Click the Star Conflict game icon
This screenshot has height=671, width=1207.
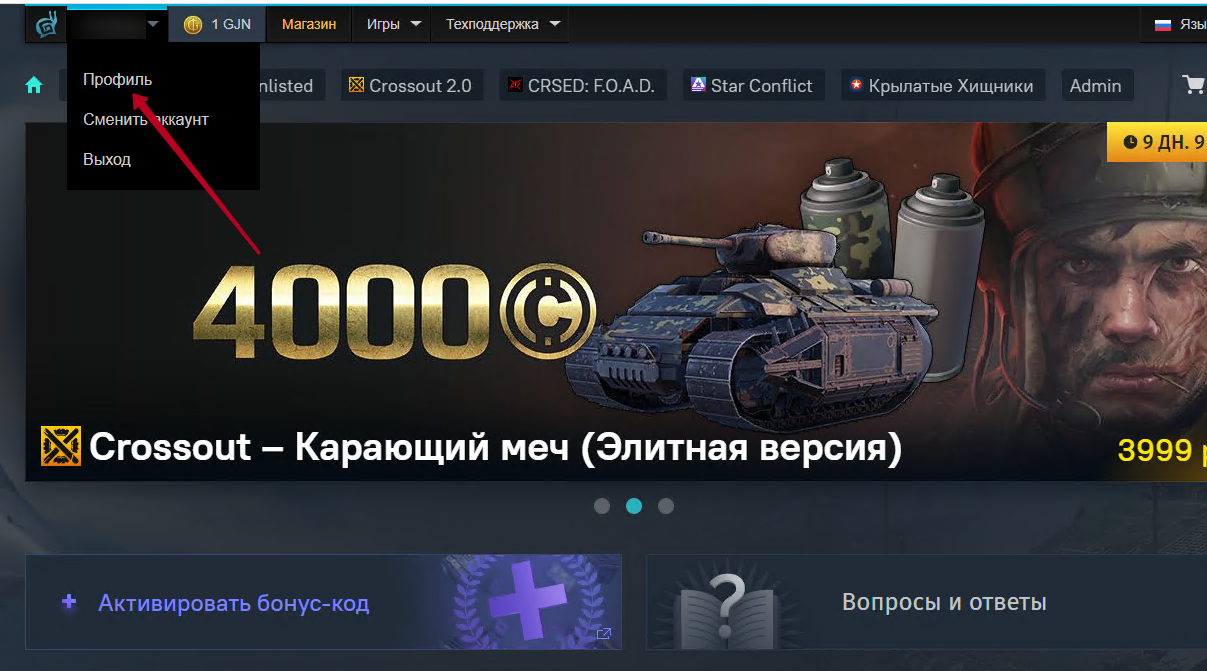pos(699,85)
